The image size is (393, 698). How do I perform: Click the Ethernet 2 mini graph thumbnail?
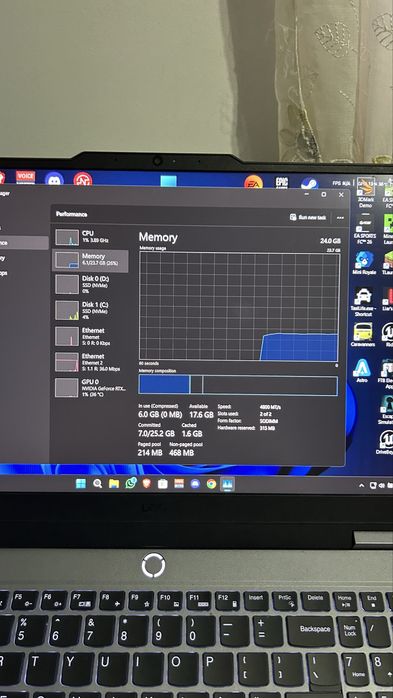click(x=67, y=362)
